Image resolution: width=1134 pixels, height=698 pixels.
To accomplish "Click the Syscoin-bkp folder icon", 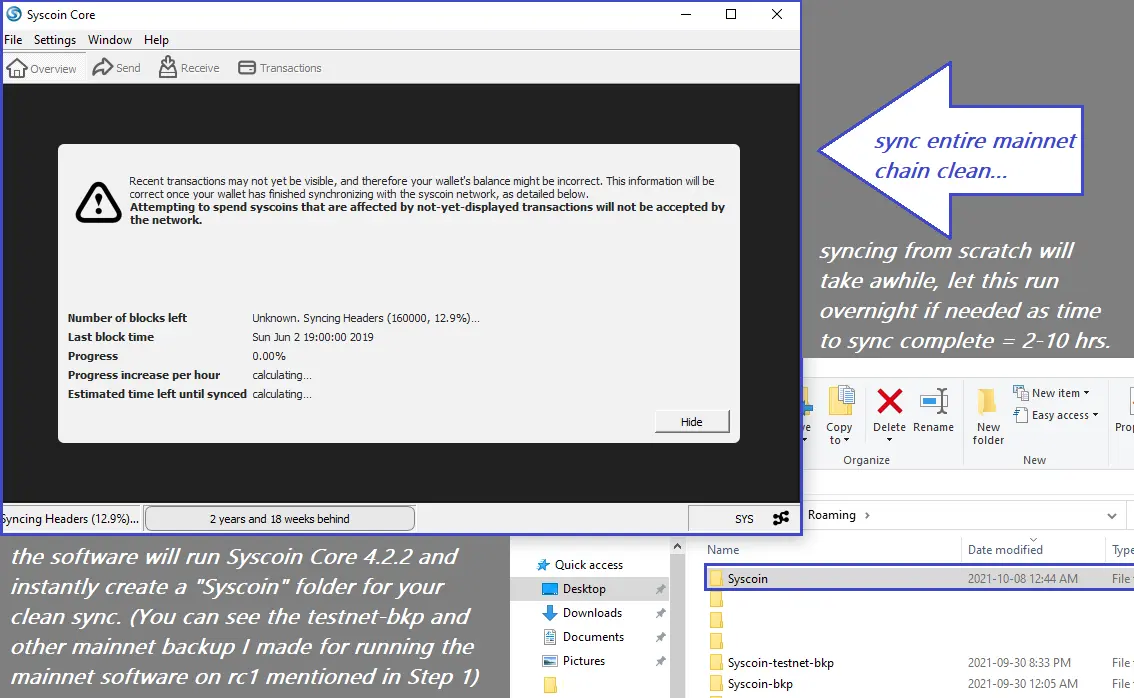I will point(716,684).
